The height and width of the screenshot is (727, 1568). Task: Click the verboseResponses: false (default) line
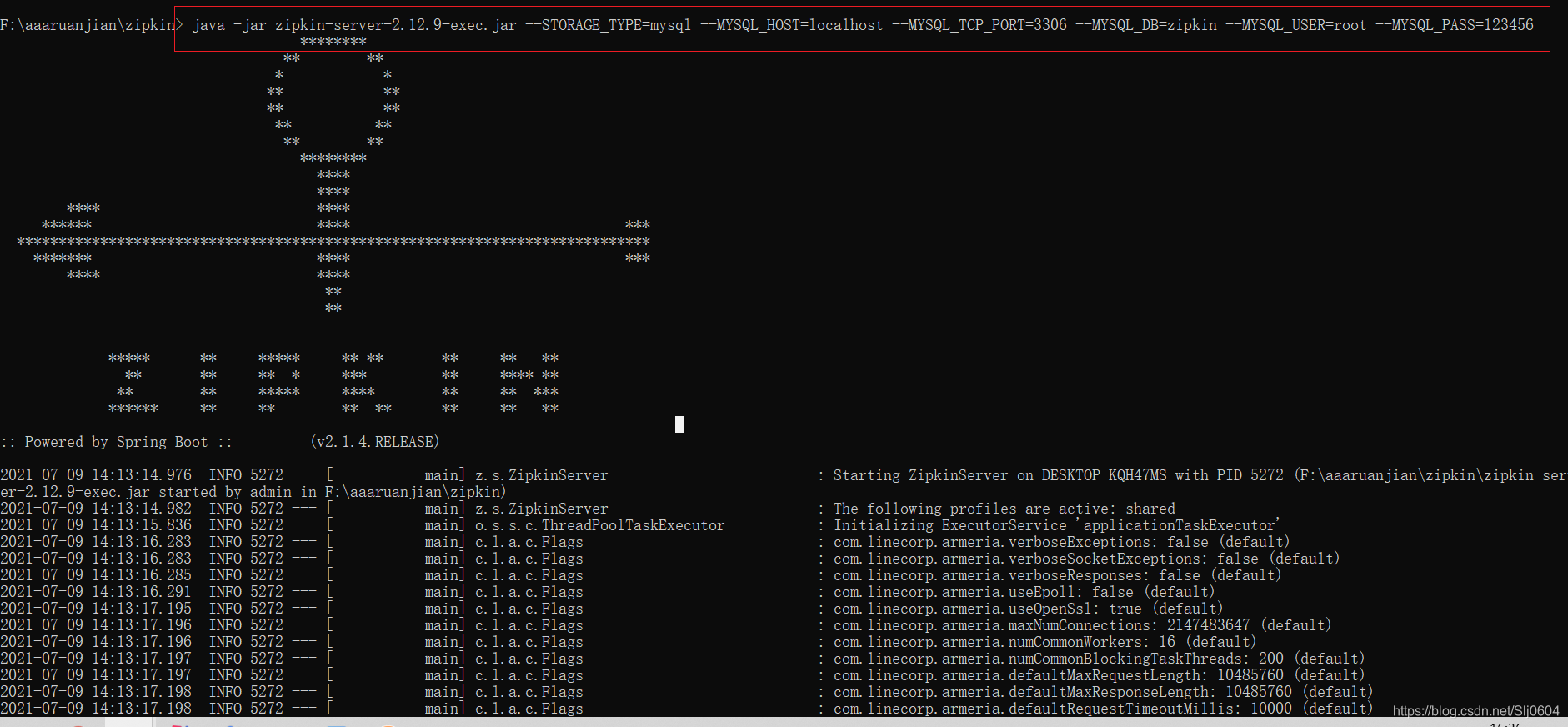point(1058,575)
